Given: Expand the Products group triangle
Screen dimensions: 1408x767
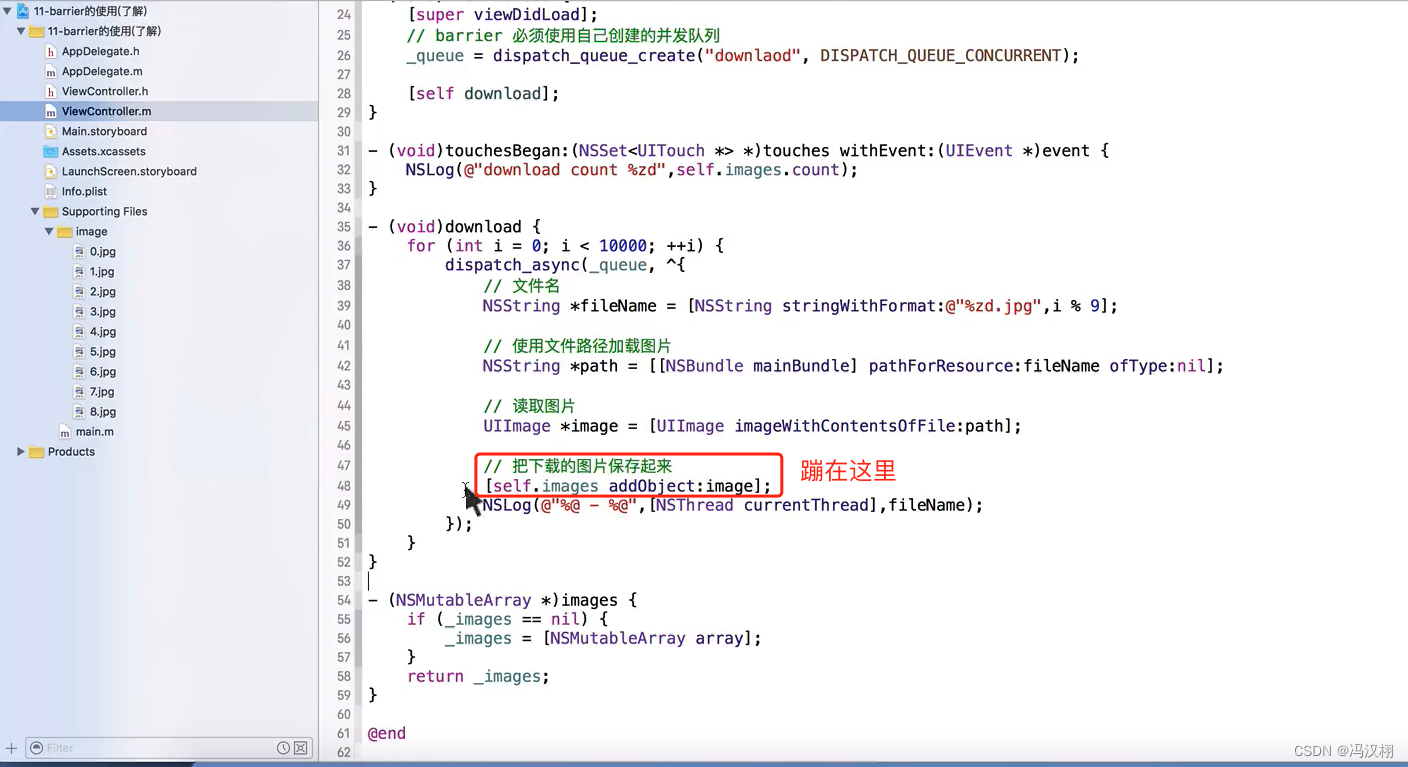Looking at the screenshot, I should [x=21, y=451].
